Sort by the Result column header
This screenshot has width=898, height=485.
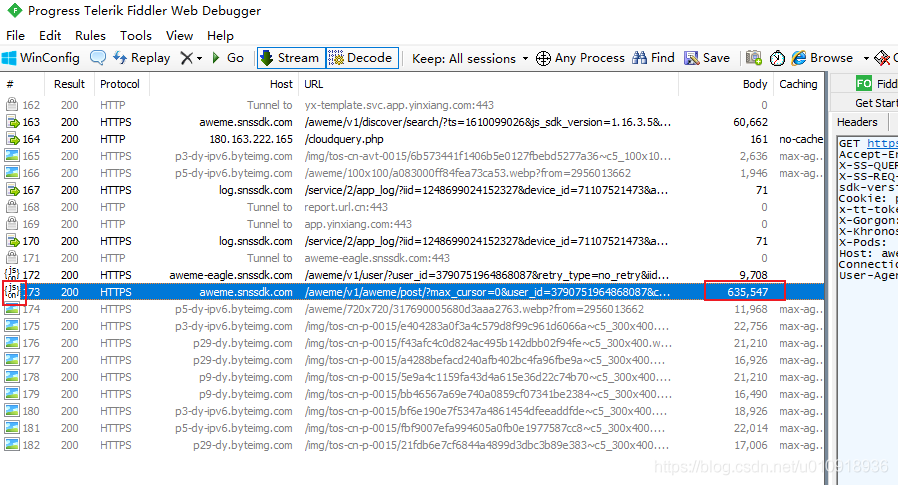pos(69,84)
